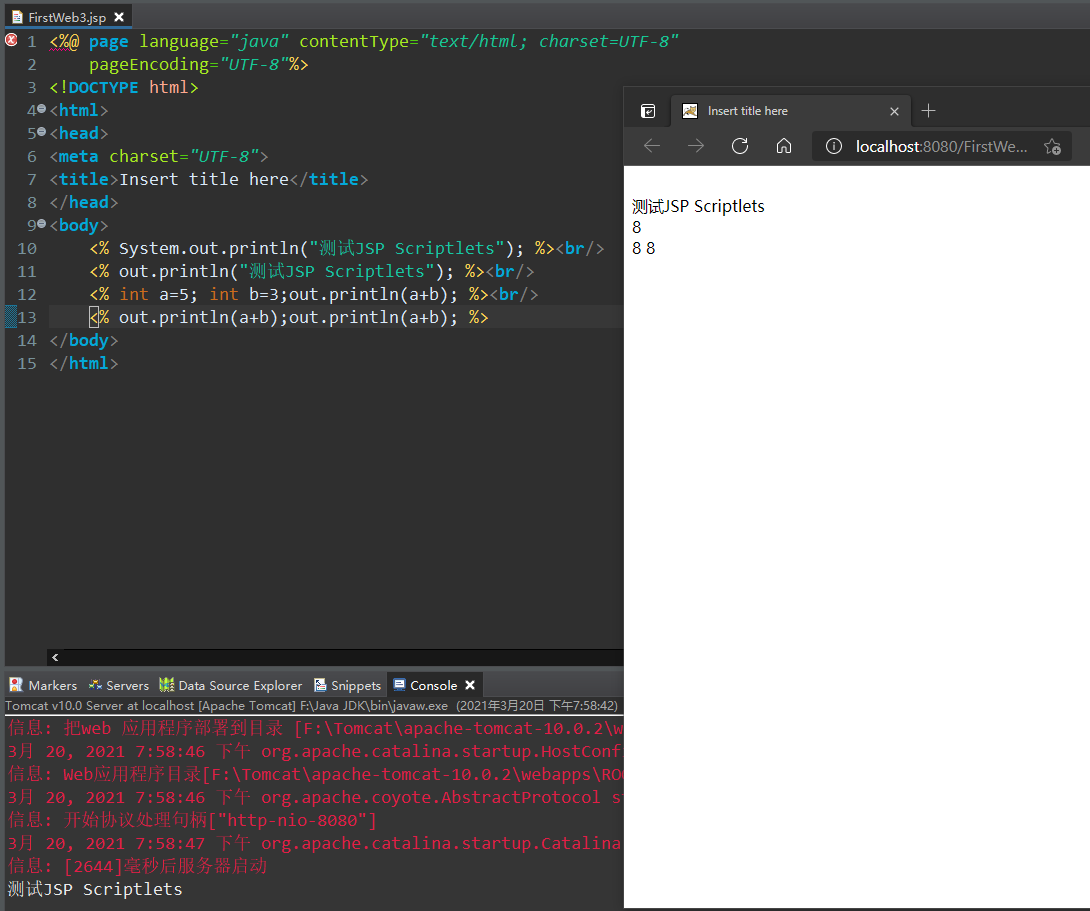Click the 'DOCTYPE' keyword on line 3
Image resolution: width=1090 pixels, height=911 pixels.
click(x=103, y=87)
